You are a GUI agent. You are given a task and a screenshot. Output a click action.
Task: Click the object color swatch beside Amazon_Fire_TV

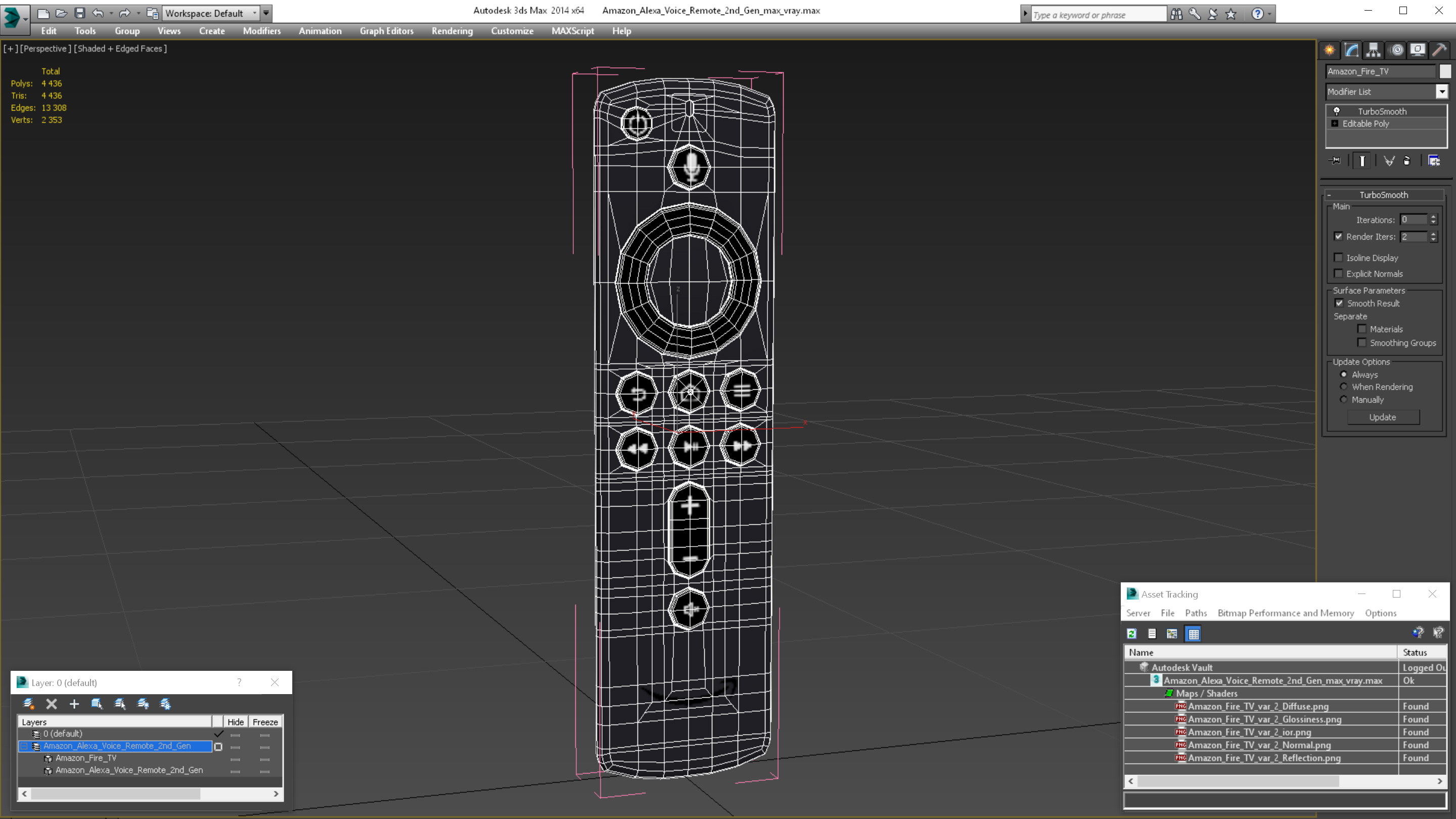tap(1445, 71)
